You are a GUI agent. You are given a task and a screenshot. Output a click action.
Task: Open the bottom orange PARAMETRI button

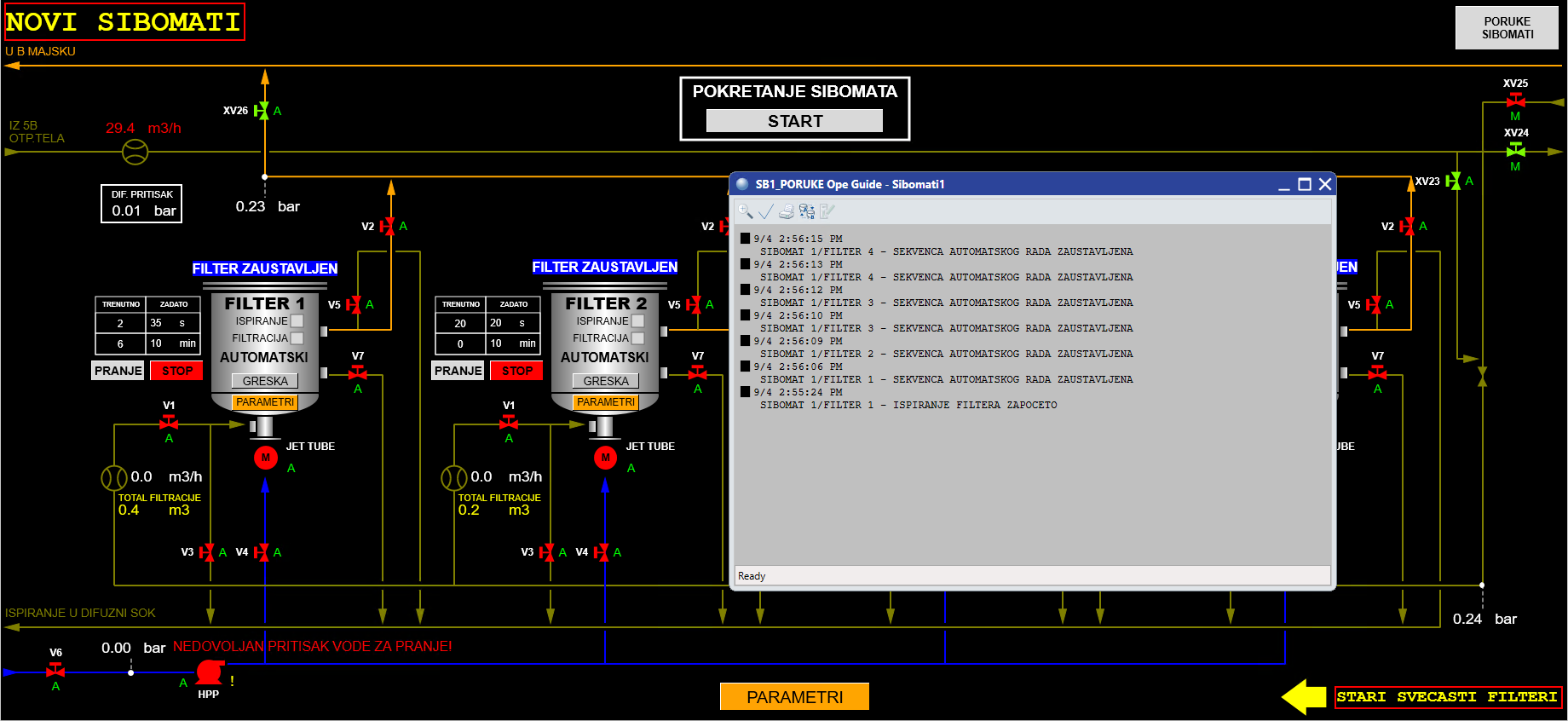click(x=794, y=697)
